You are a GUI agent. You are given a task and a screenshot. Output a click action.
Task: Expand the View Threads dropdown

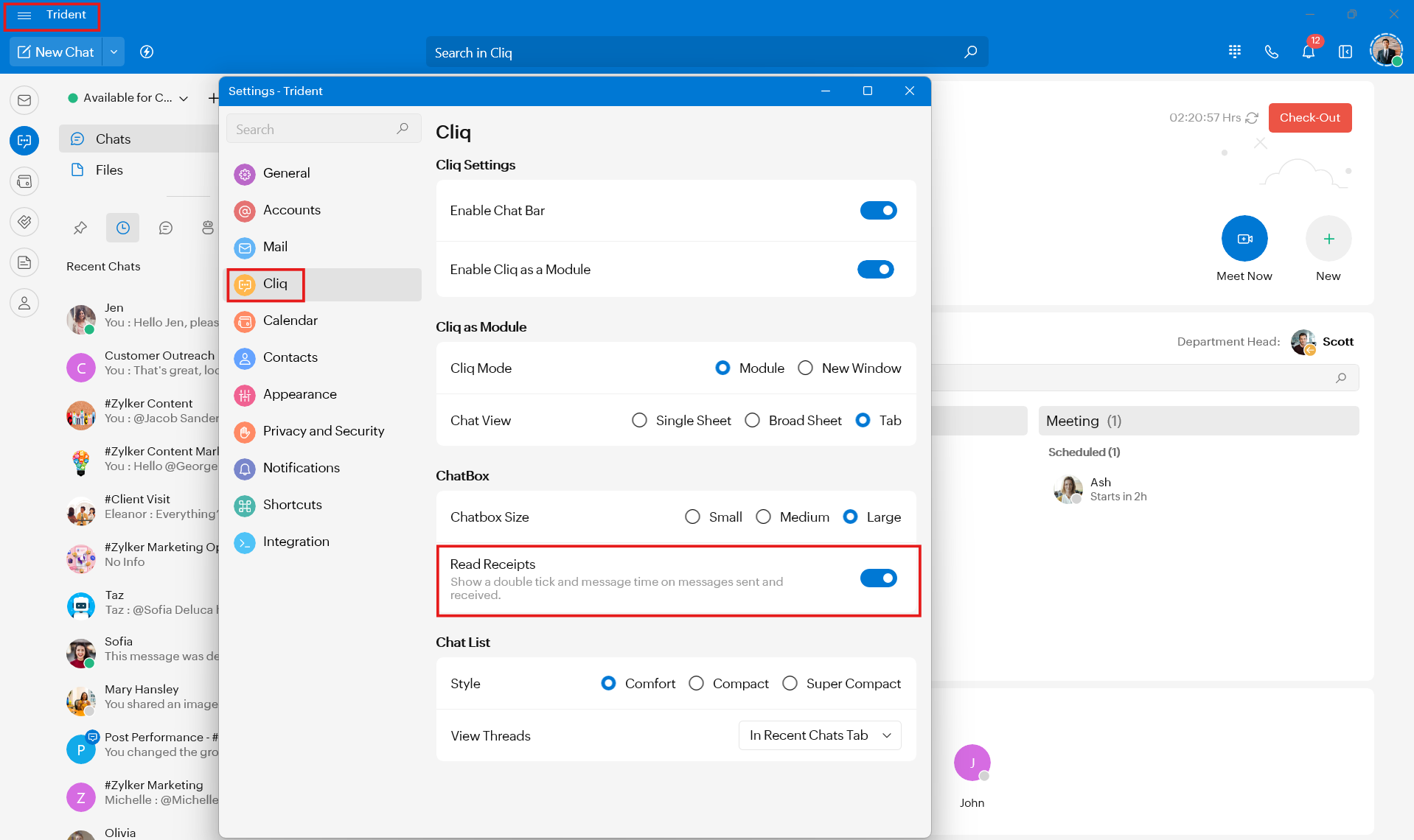pos(819,735)
